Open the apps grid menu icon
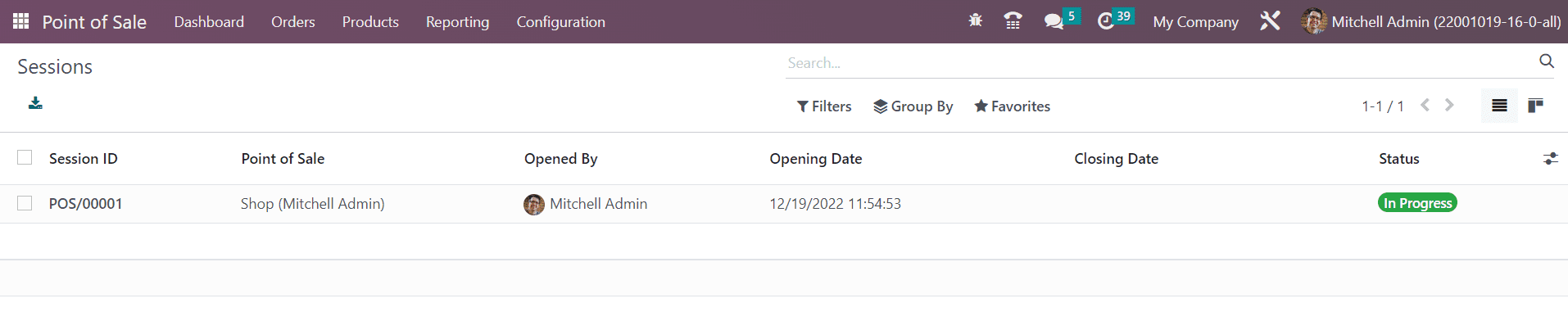Screen dimensions: 1568x330 click(x=21, y=21)
